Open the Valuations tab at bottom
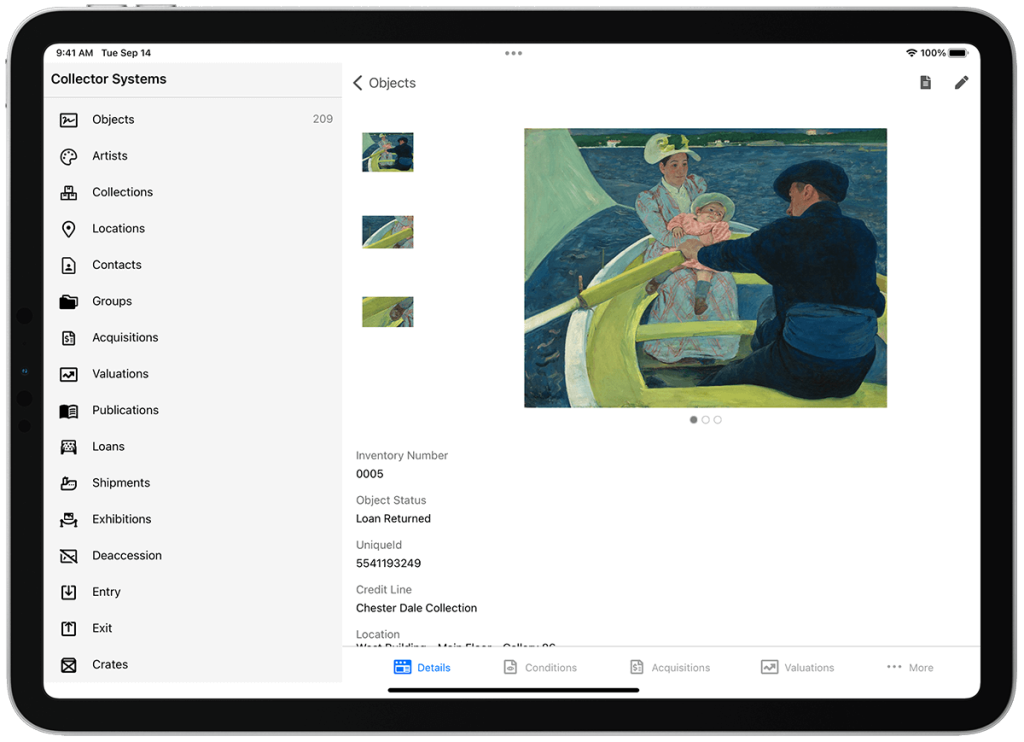The height and width of the screenshot is (742, 1024). (797, 667)
